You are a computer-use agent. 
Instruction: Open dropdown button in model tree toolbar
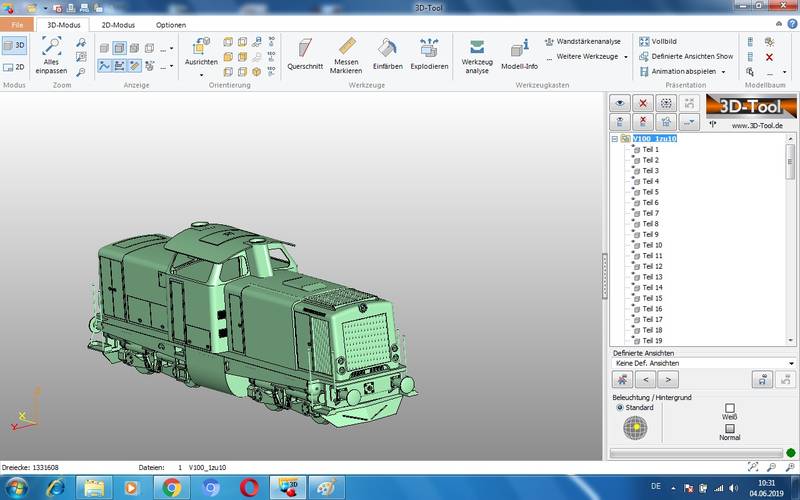point(689,122)
